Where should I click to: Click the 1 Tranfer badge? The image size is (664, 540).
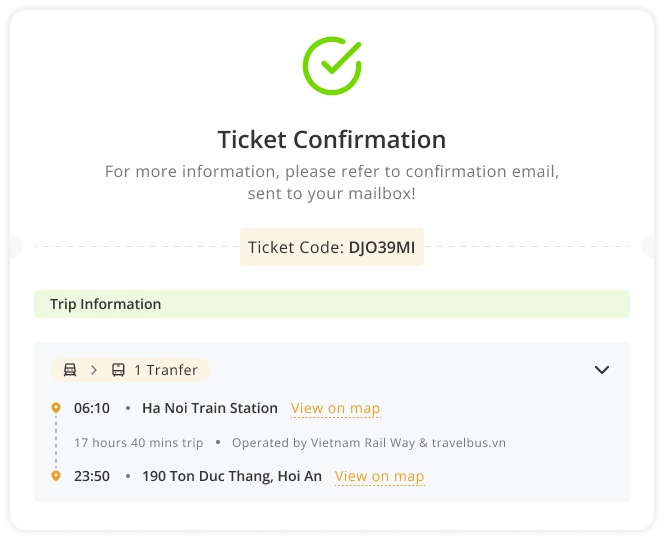130,370
